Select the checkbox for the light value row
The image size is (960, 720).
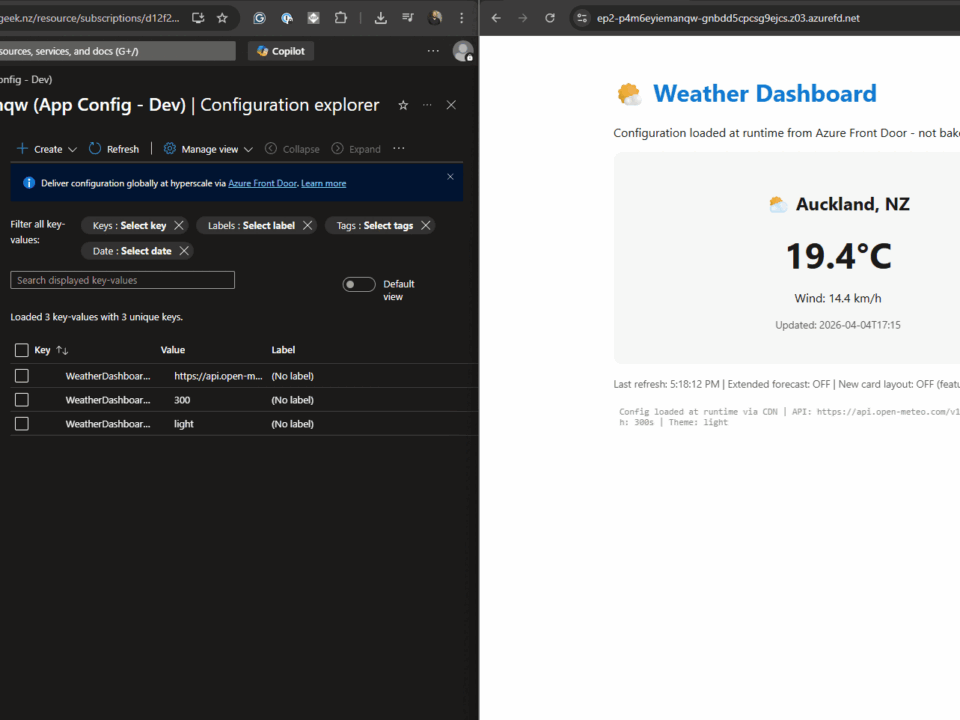pos(22,424)
